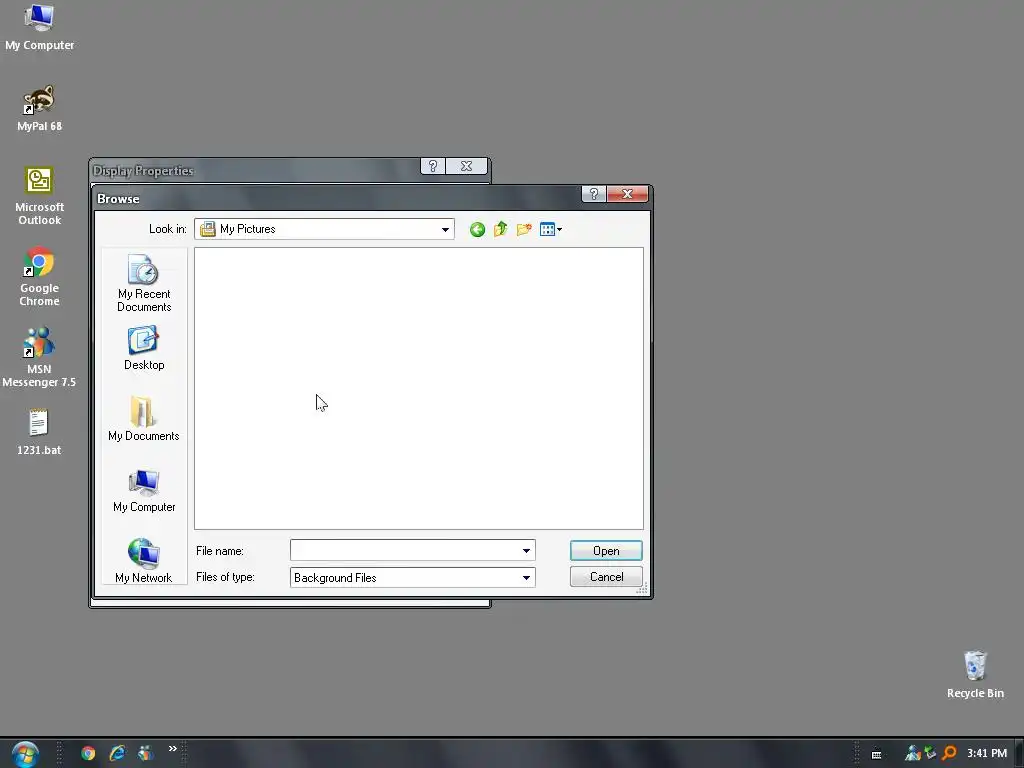This screenshot has height=768, width=1024.
Task: Expand the Files of type dropdown
Action: click(526, 577)
